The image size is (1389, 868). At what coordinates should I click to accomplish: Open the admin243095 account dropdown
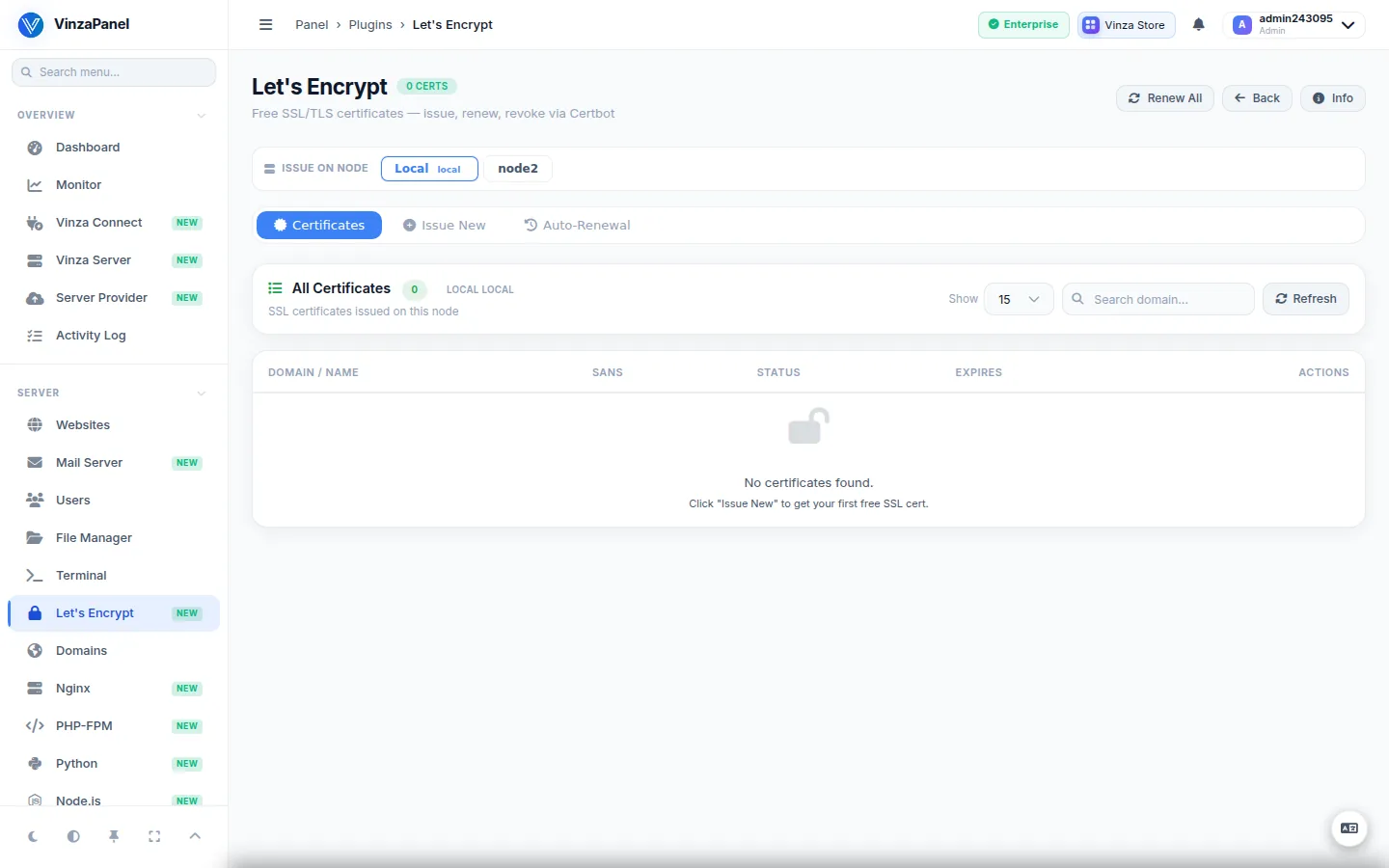pos(1294,25)
